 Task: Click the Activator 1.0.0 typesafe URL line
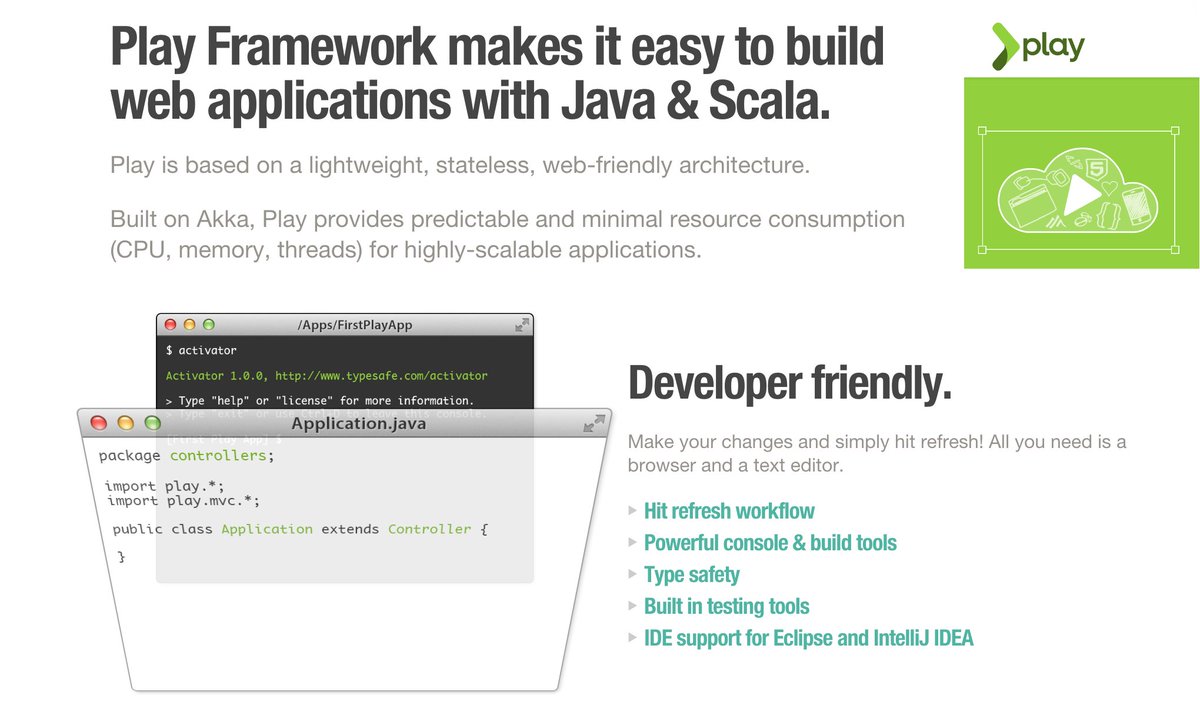tap(327, 376)
